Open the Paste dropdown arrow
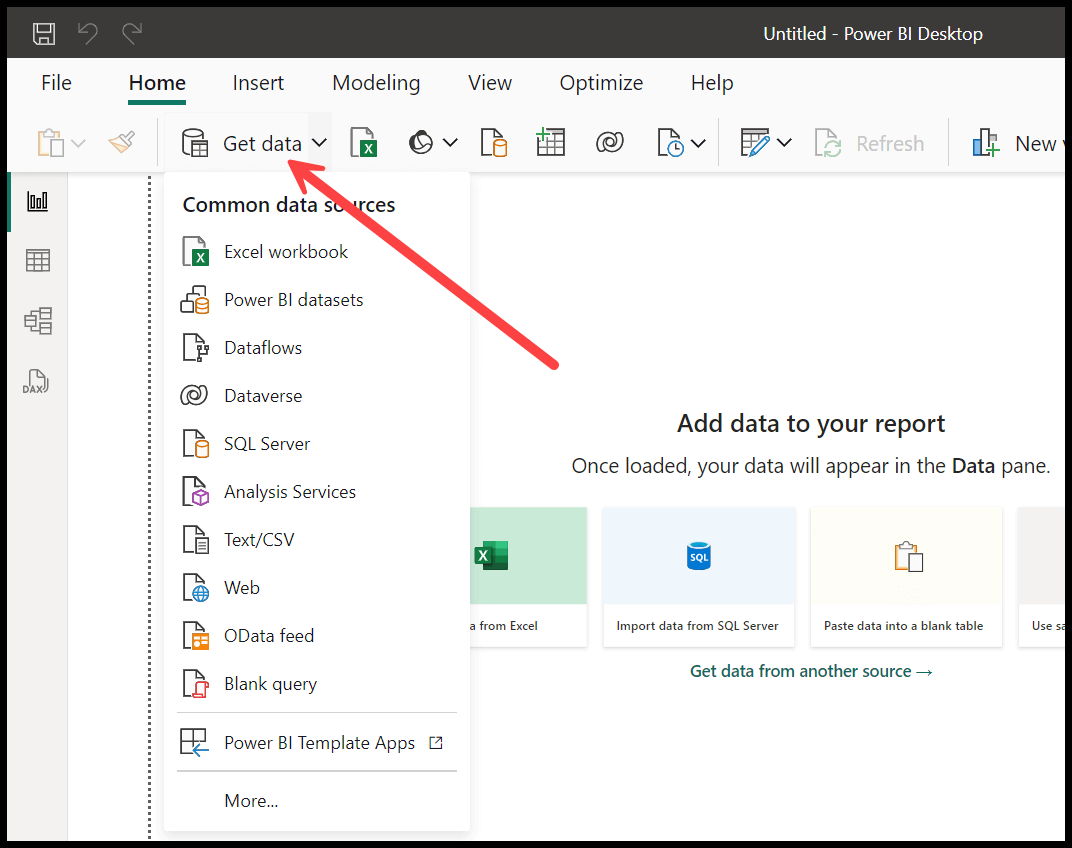This screenshot has width=1072, height=848. 79,144
